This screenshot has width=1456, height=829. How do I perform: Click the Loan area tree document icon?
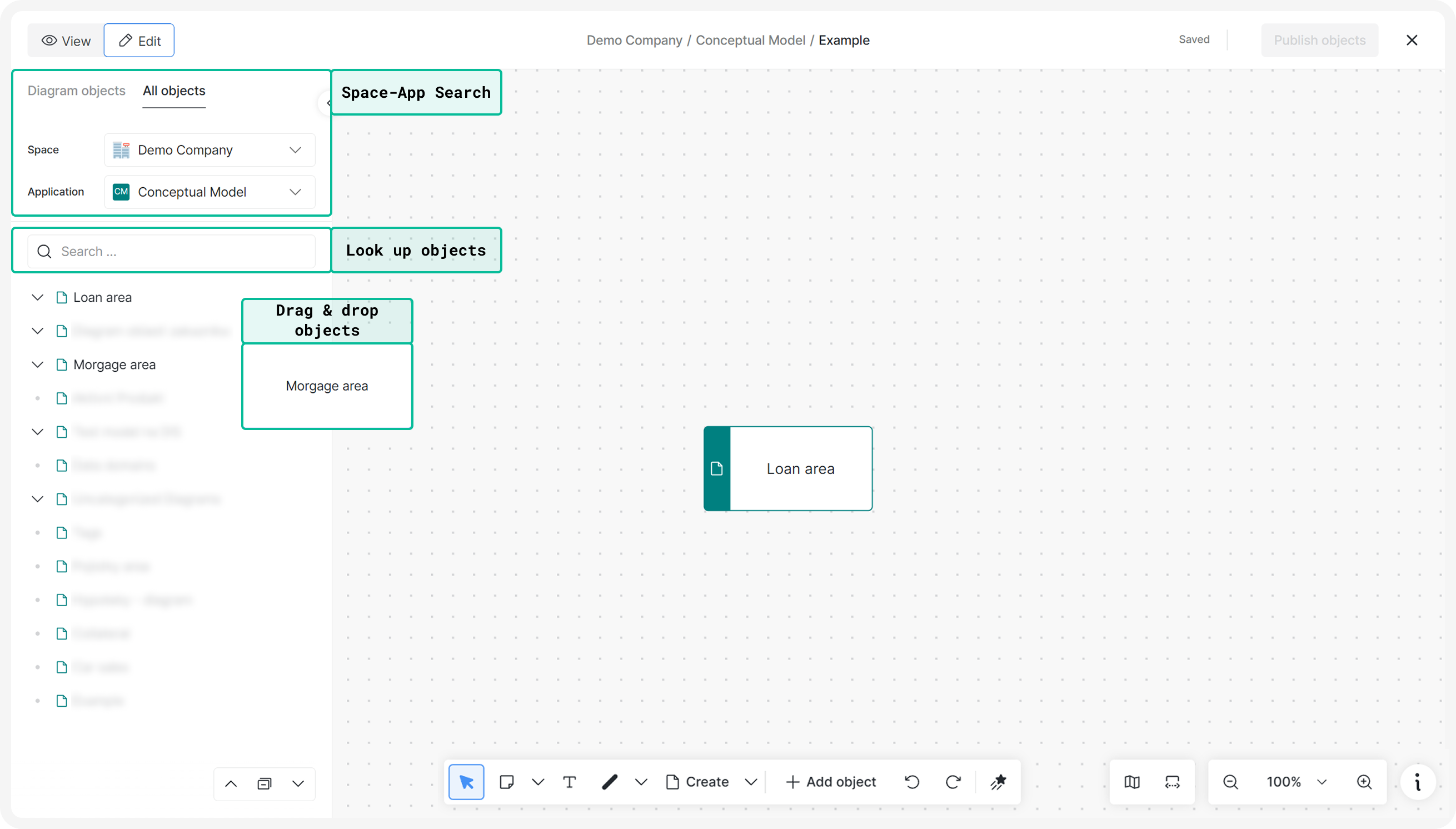[x=62, y=298]
